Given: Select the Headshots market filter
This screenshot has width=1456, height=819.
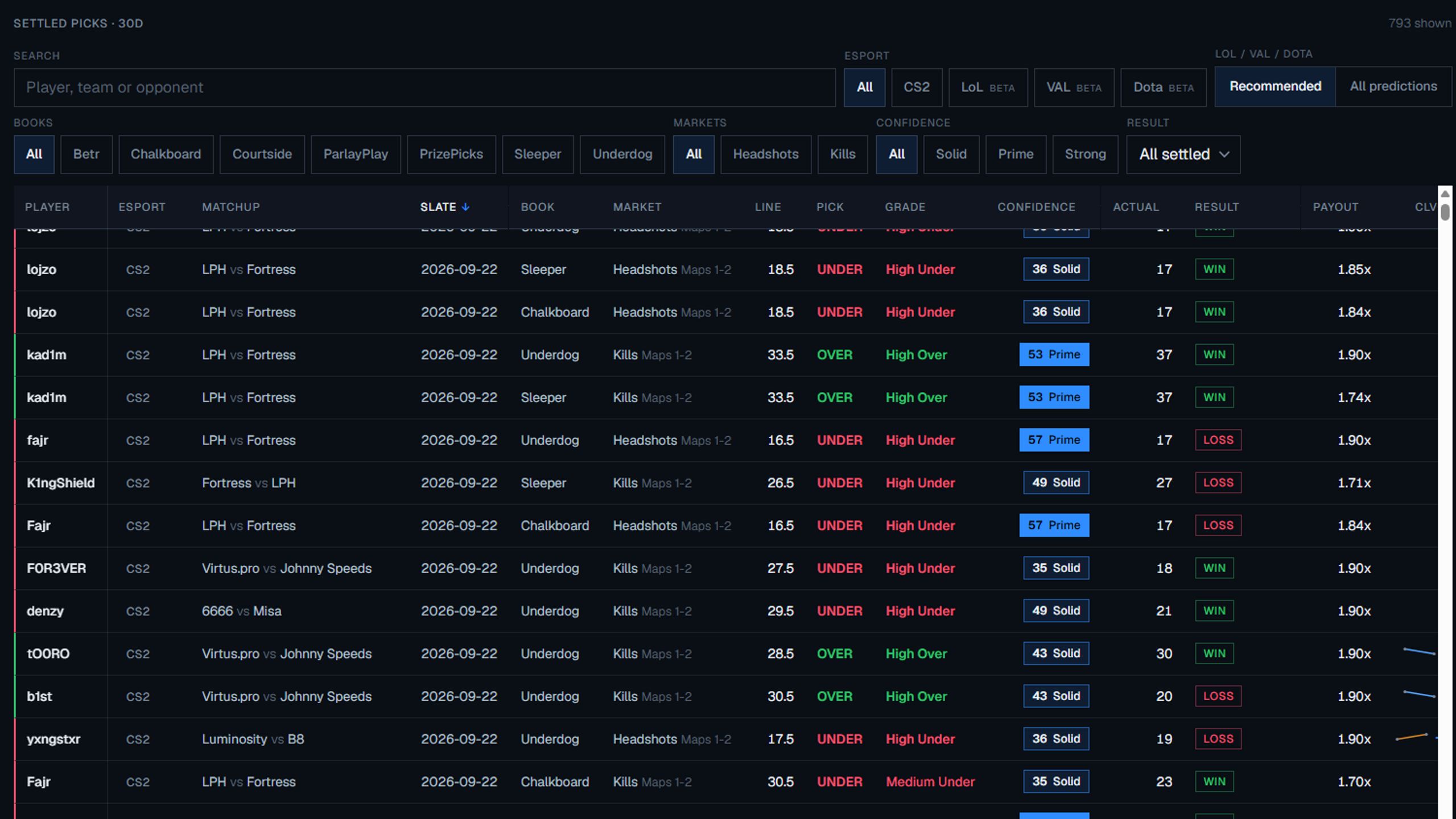Looking at the screenshot, I should point(765,154).
